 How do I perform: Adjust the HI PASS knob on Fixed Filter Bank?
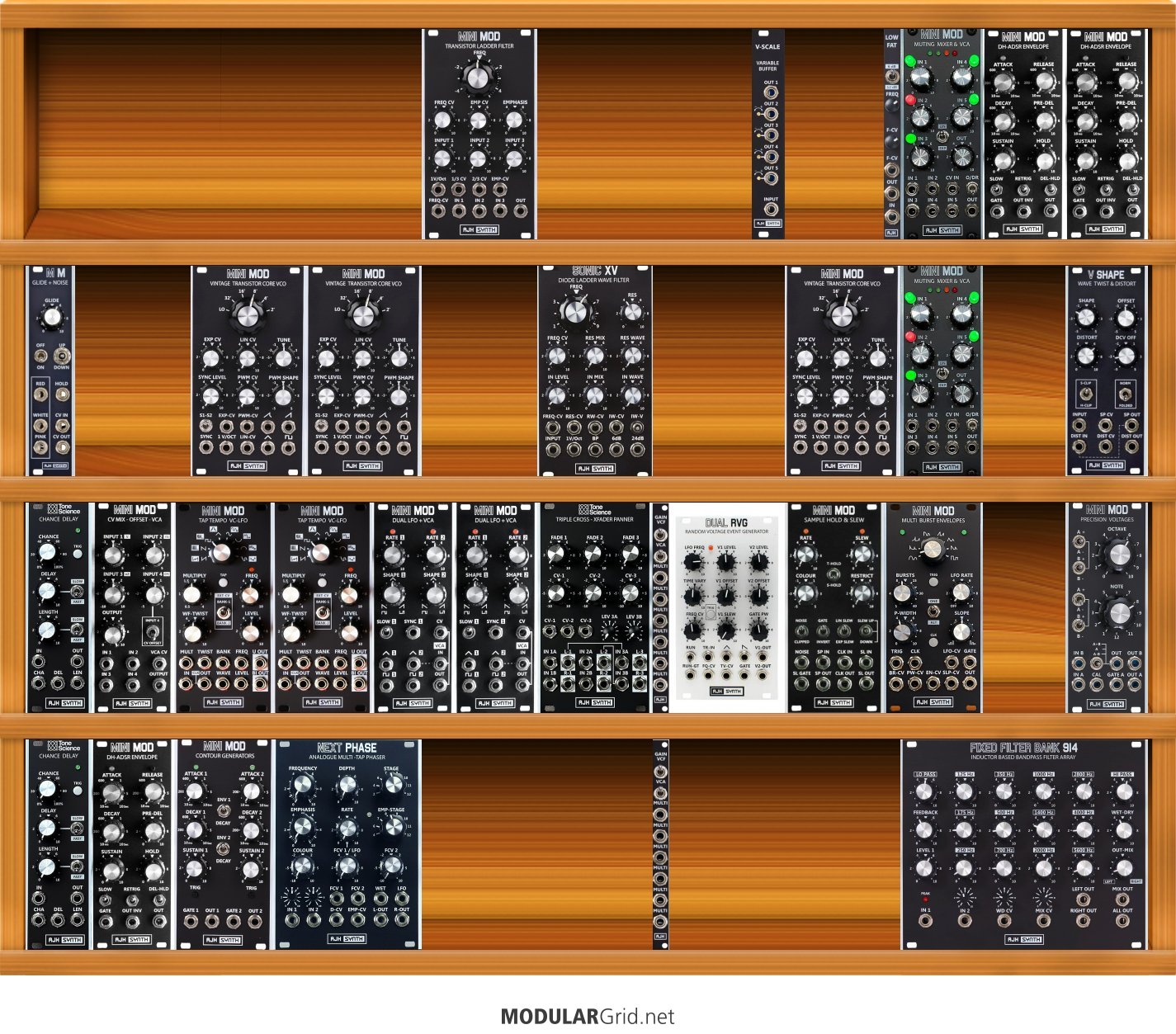[1123, 792]
